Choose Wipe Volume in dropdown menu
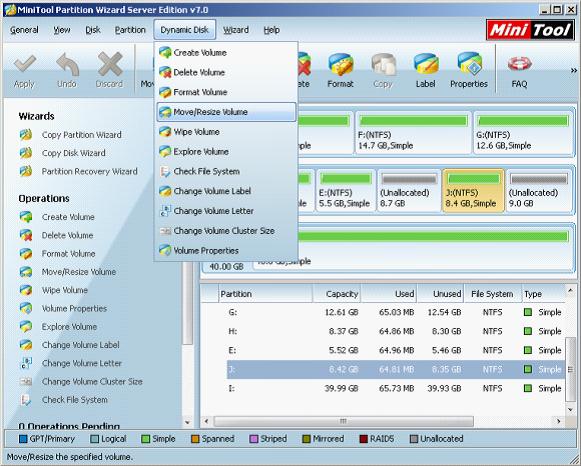The height and width of the screenshot is (466, 581). 226,132
